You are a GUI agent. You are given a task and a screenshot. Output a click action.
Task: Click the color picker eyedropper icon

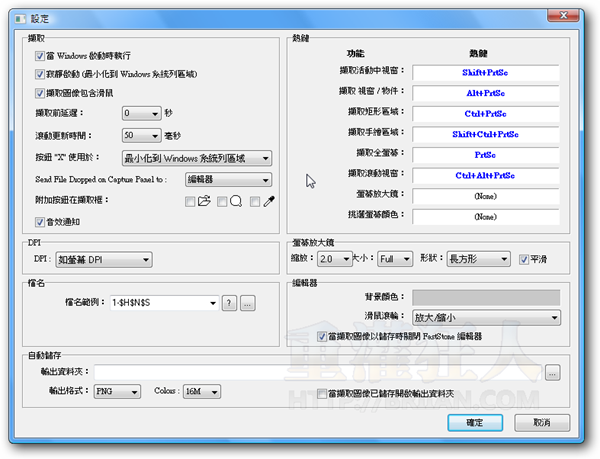pyautogui.click(x=269, y=201)
